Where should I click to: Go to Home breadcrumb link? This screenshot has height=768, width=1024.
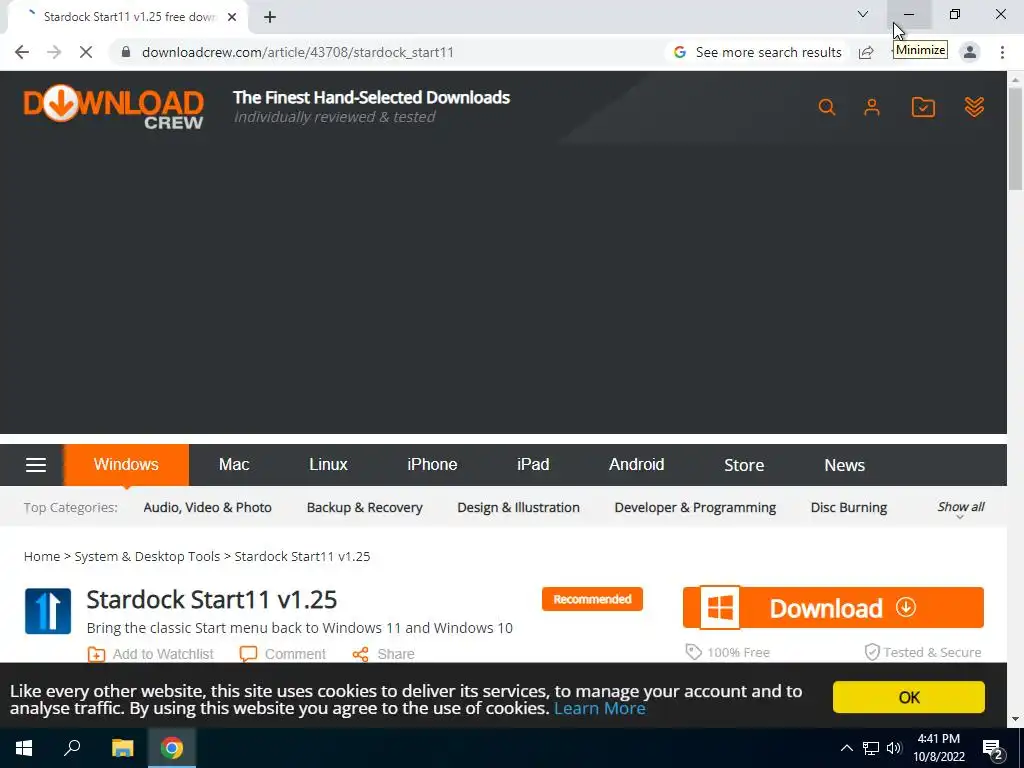click(x=42, y=556)
